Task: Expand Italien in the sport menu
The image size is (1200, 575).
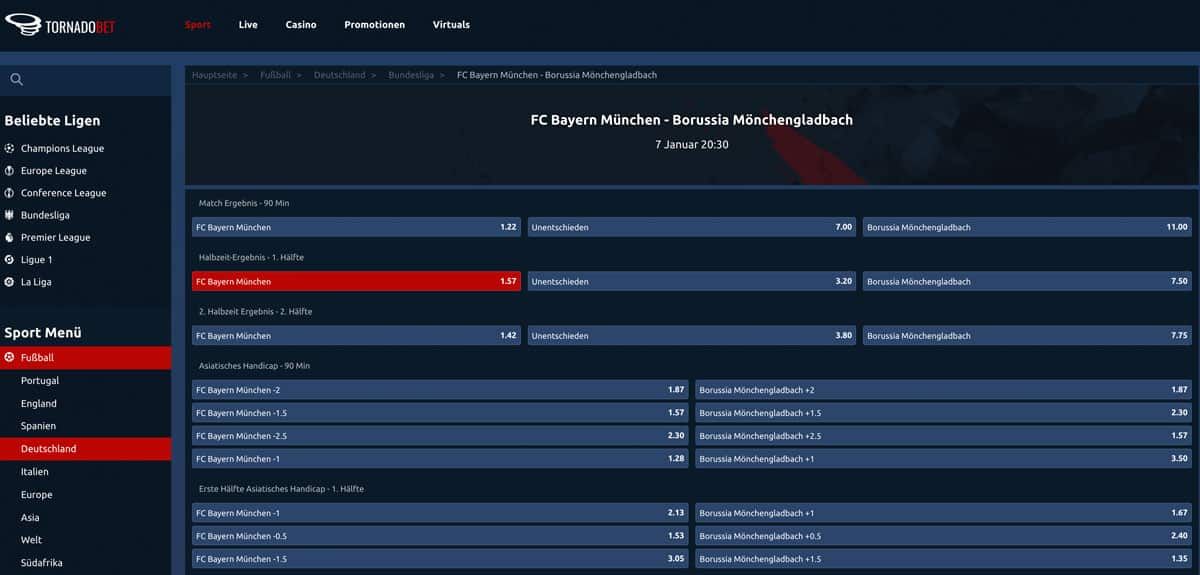Action: click(x=35, y=472)
